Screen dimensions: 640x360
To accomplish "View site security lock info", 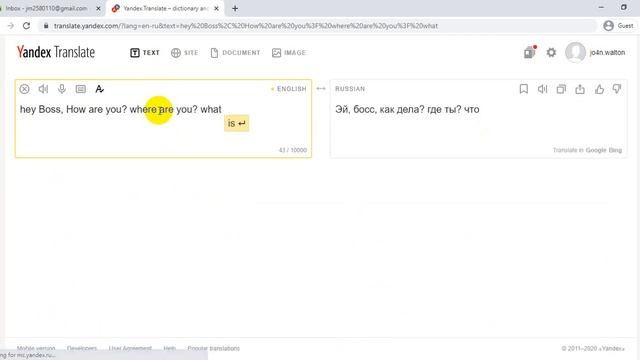I will (46, 26).
